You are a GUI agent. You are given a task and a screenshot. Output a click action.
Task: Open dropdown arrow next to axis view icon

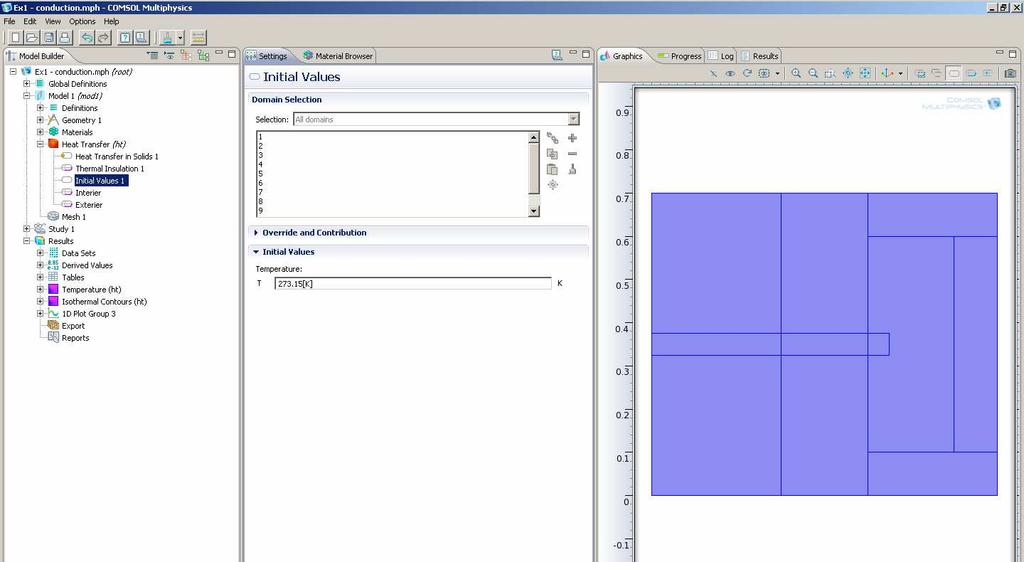pos(901,73)
